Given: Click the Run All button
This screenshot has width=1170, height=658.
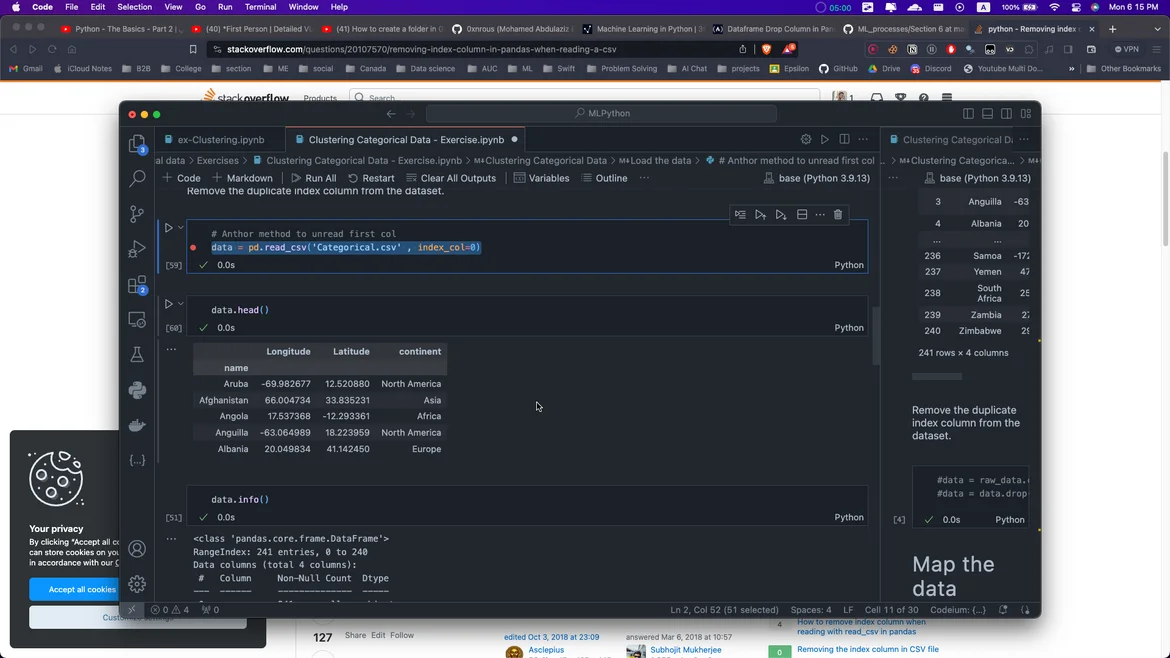Looking at the screenshot, I should pyautogui.click(x=313, y=178).
